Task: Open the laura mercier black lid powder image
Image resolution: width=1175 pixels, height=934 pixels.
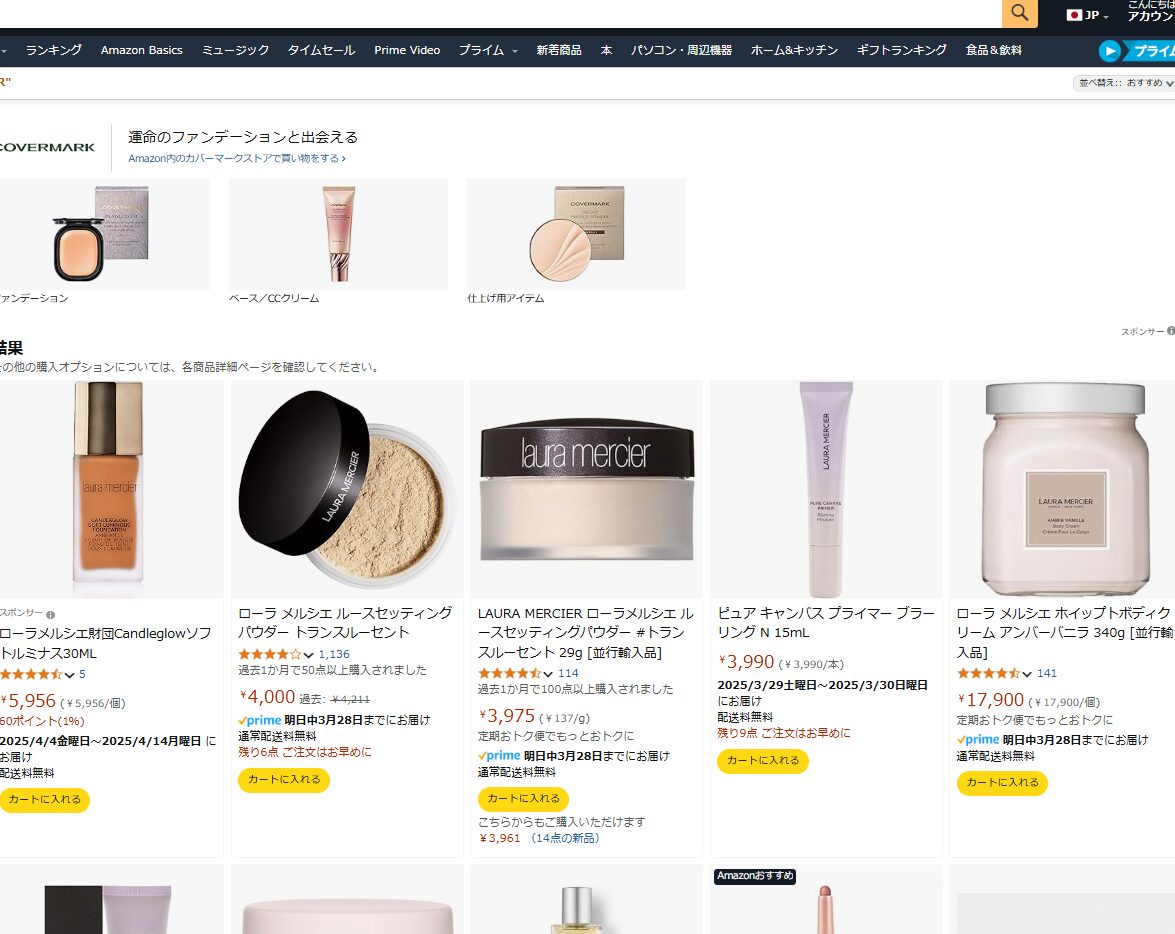Action: point(587,489)
